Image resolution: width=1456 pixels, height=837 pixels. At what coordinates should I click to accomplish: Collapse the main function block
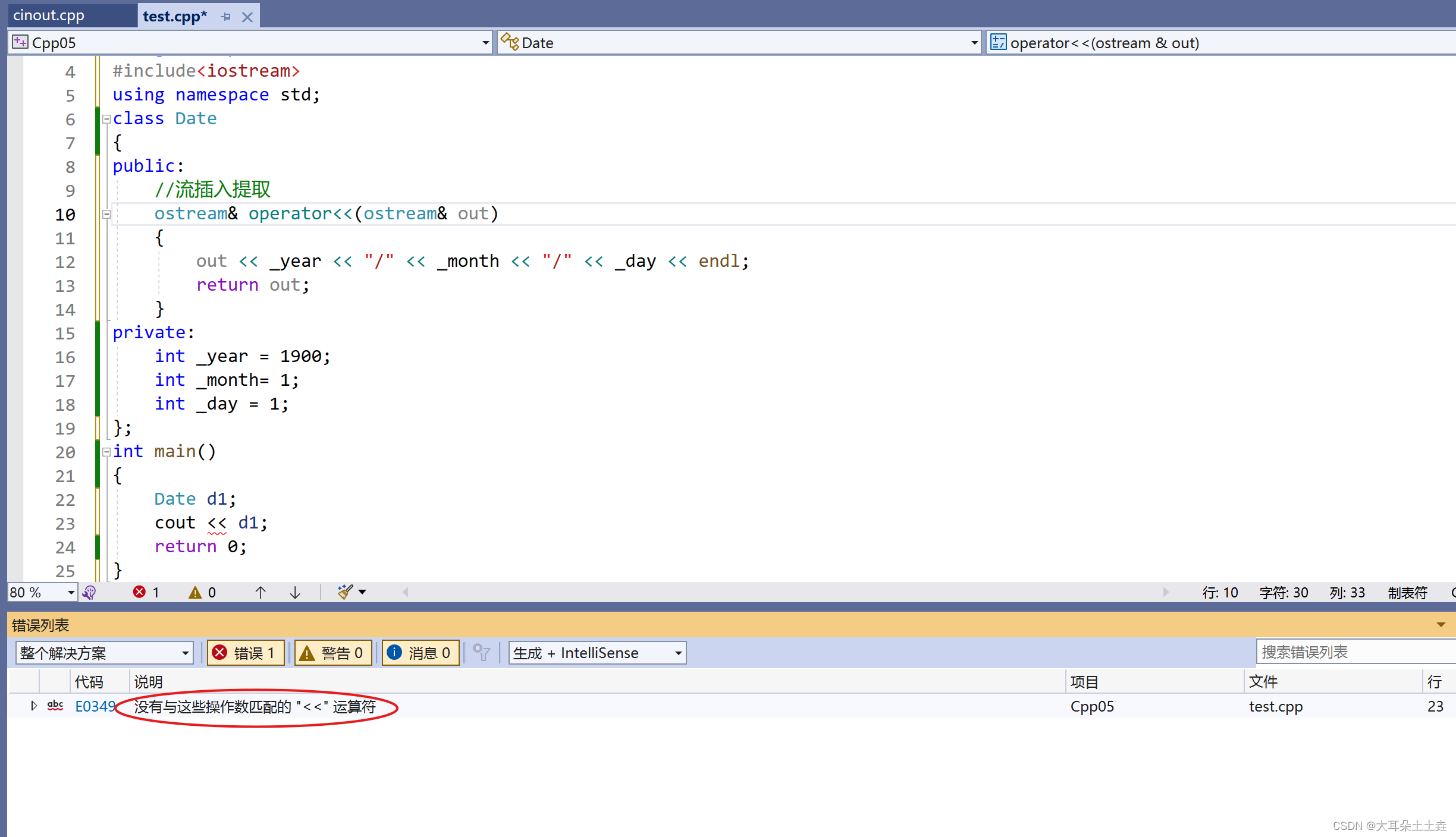[106, 452]
